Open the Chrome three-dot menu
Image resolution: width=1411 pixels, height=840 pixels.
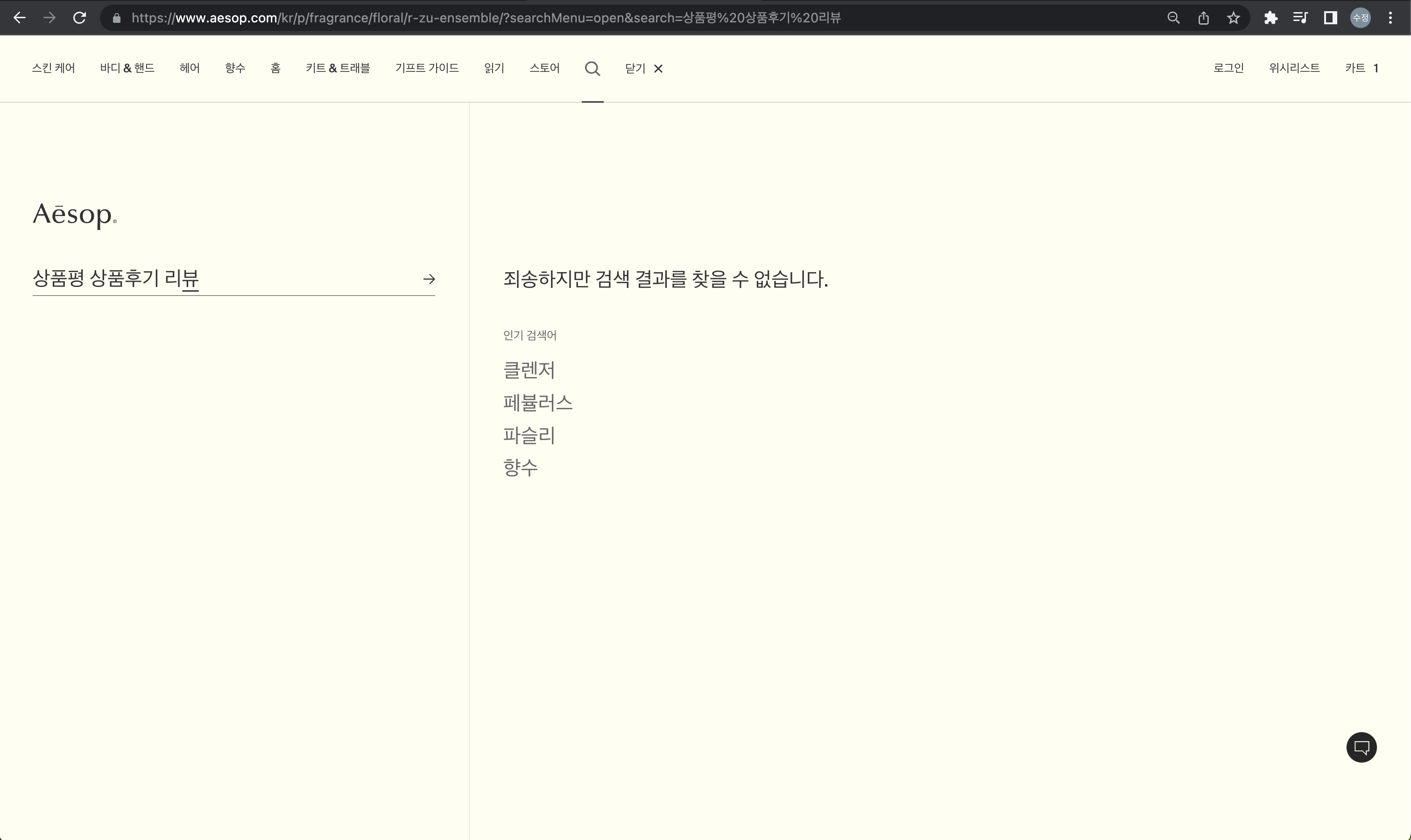pos(1390,18)
